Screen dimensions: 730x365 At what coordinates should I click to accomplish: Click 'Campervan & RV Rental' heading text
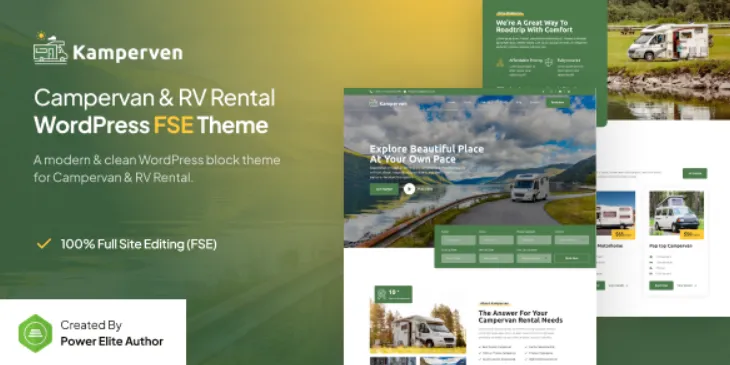[155, 98]
